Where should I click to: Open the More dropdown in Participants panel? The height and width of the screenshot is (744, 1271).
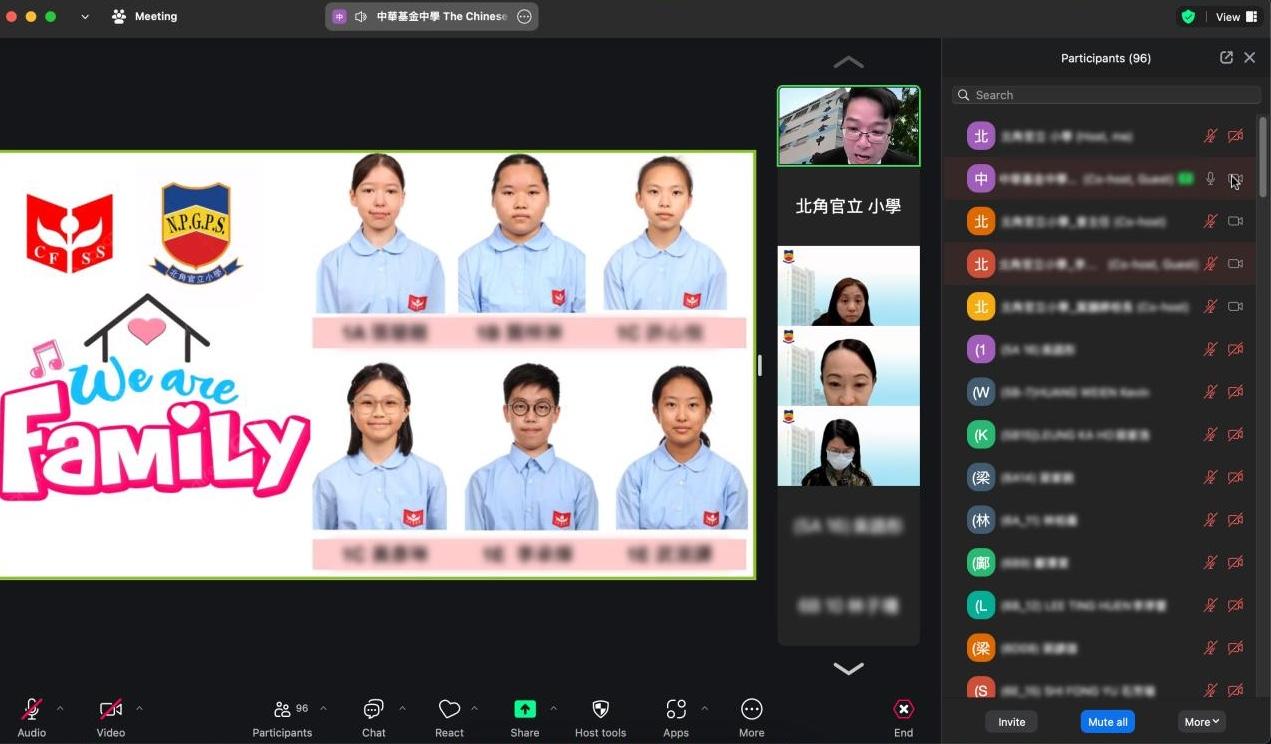1201,722
